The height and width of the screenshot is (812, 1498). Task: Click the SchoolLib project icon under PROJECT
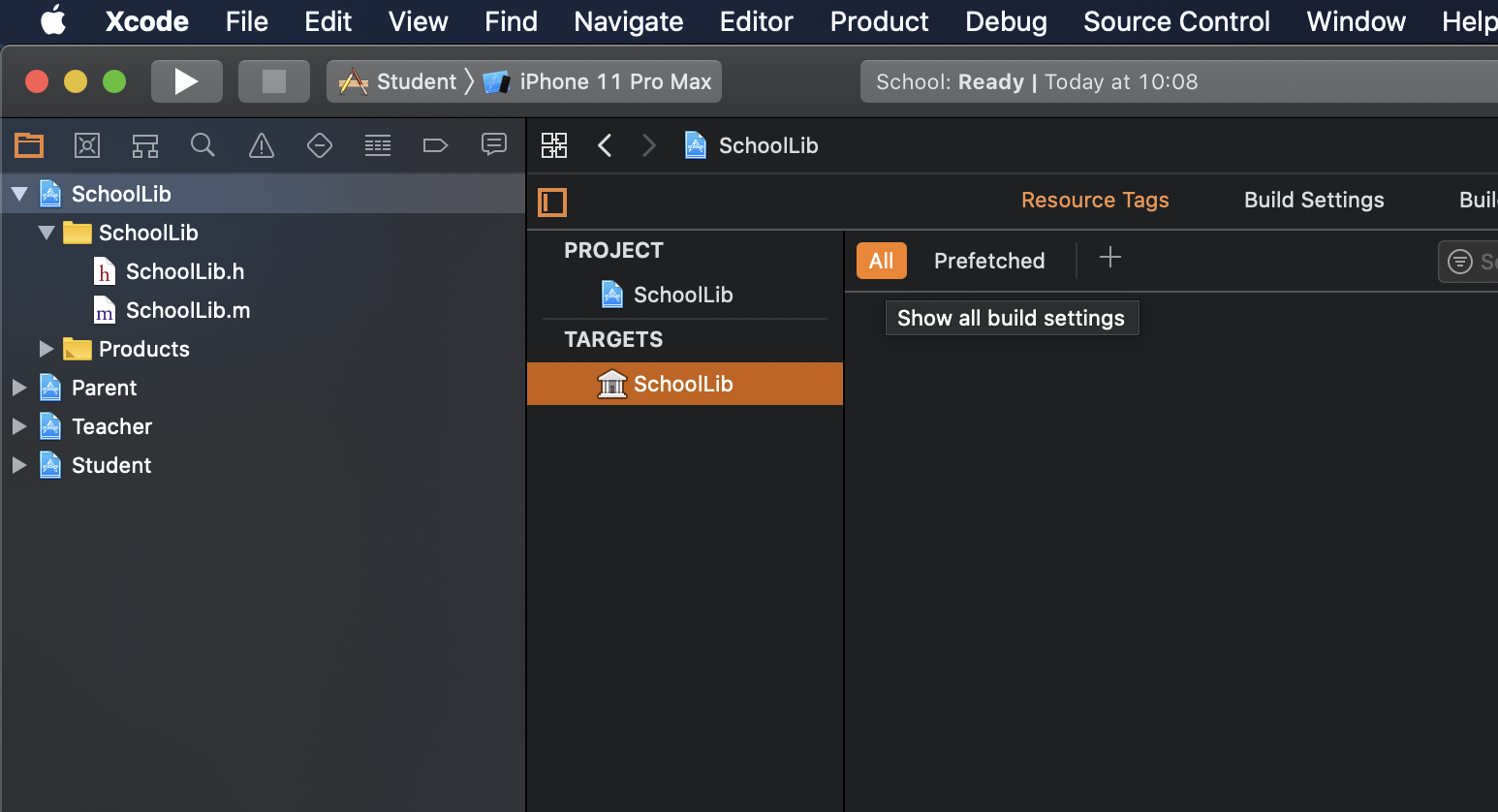click(612, 294)
